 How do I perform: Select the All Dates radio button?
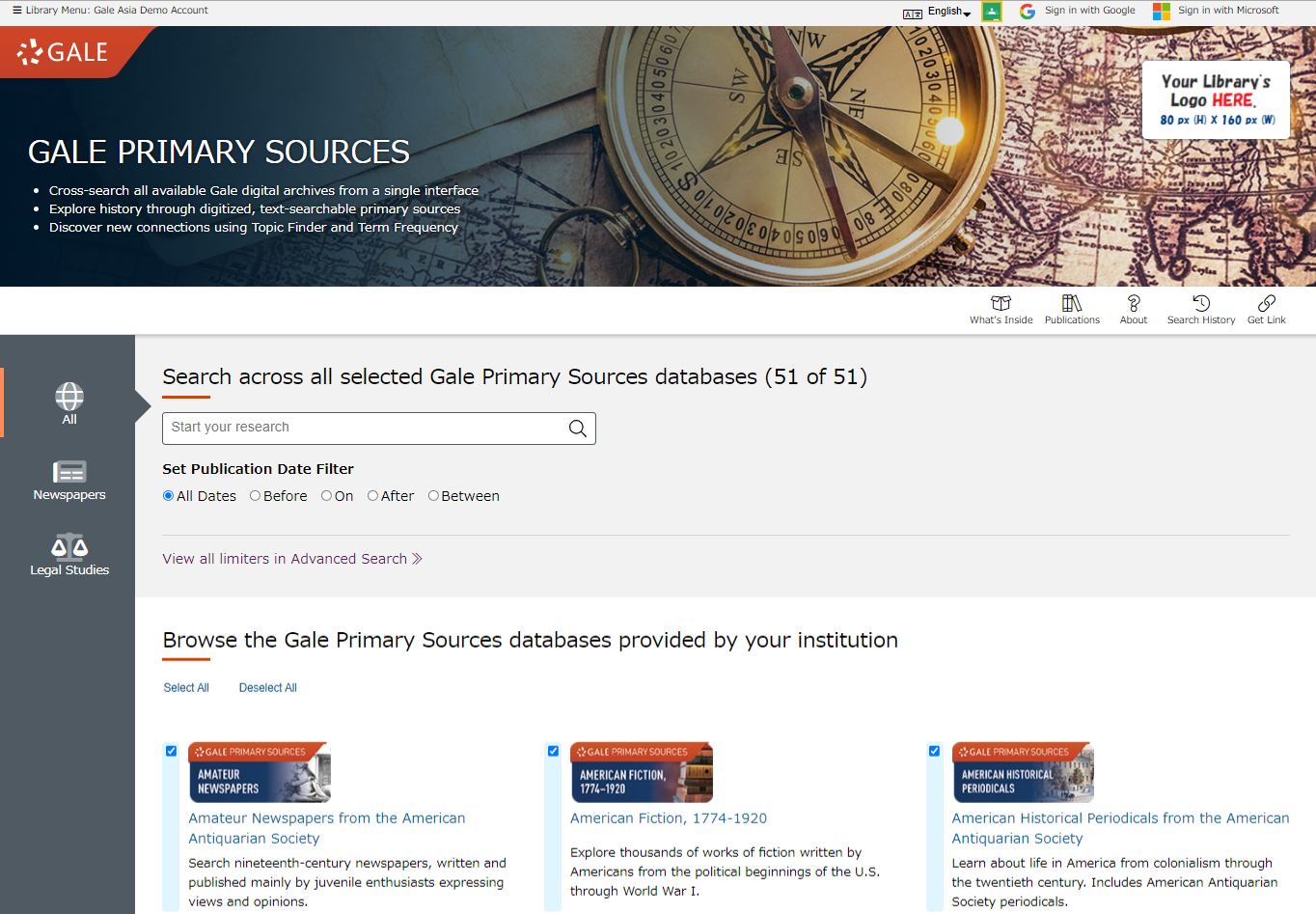coord(169,496)
